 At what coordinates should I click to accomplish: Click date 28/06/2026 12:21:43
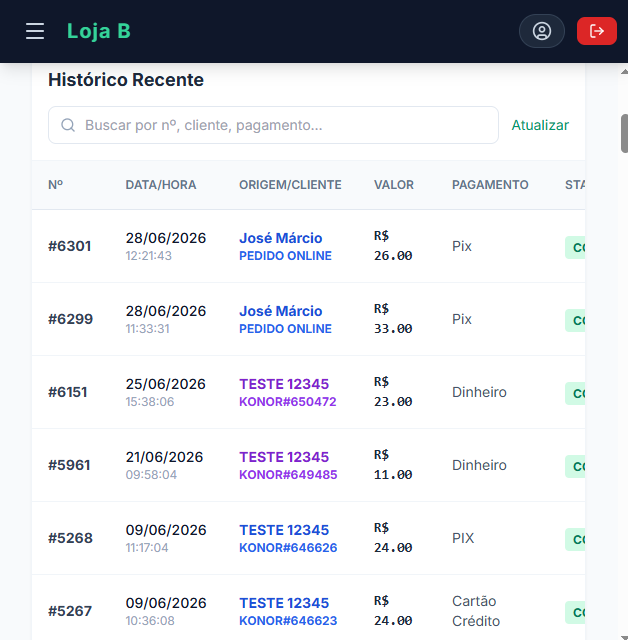166,246
